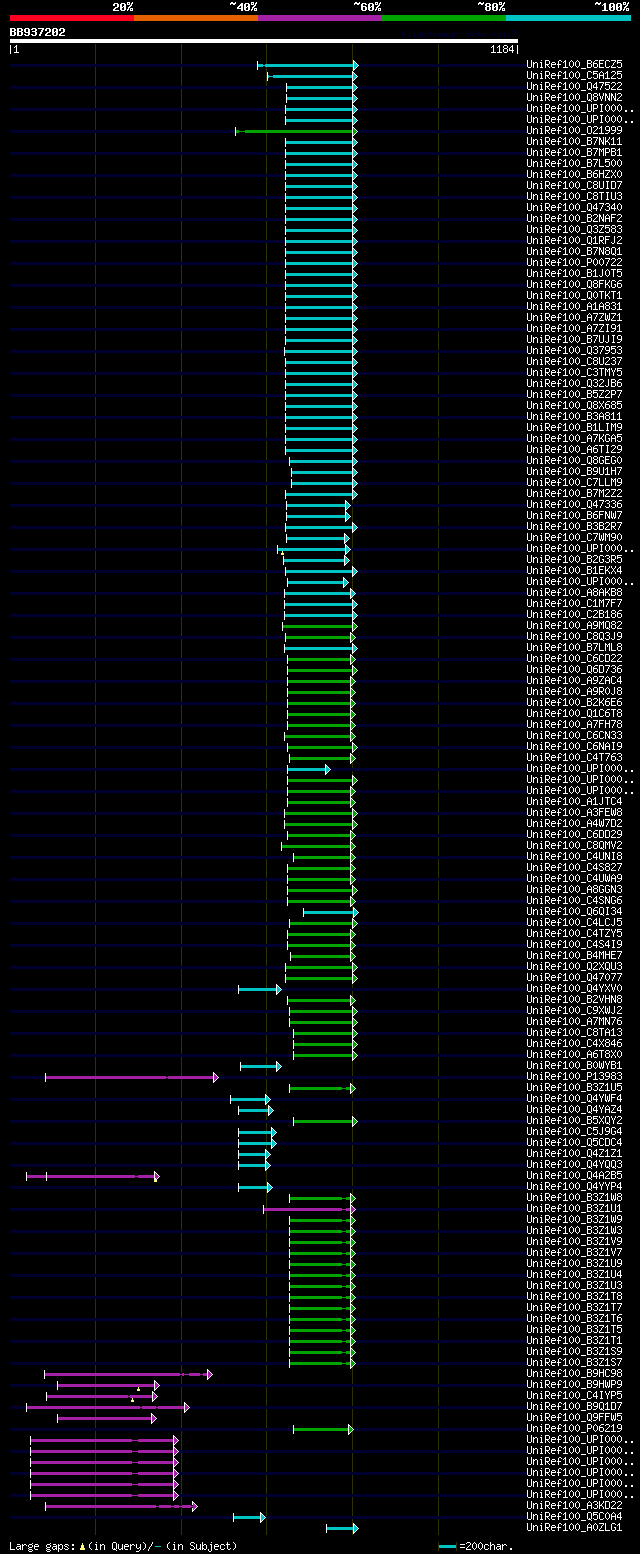Image resolution: width=640 pixels, height=1554 pixels.
Task: Select the UniRef100_C3TMY5 label
Action: coord(573,372)
